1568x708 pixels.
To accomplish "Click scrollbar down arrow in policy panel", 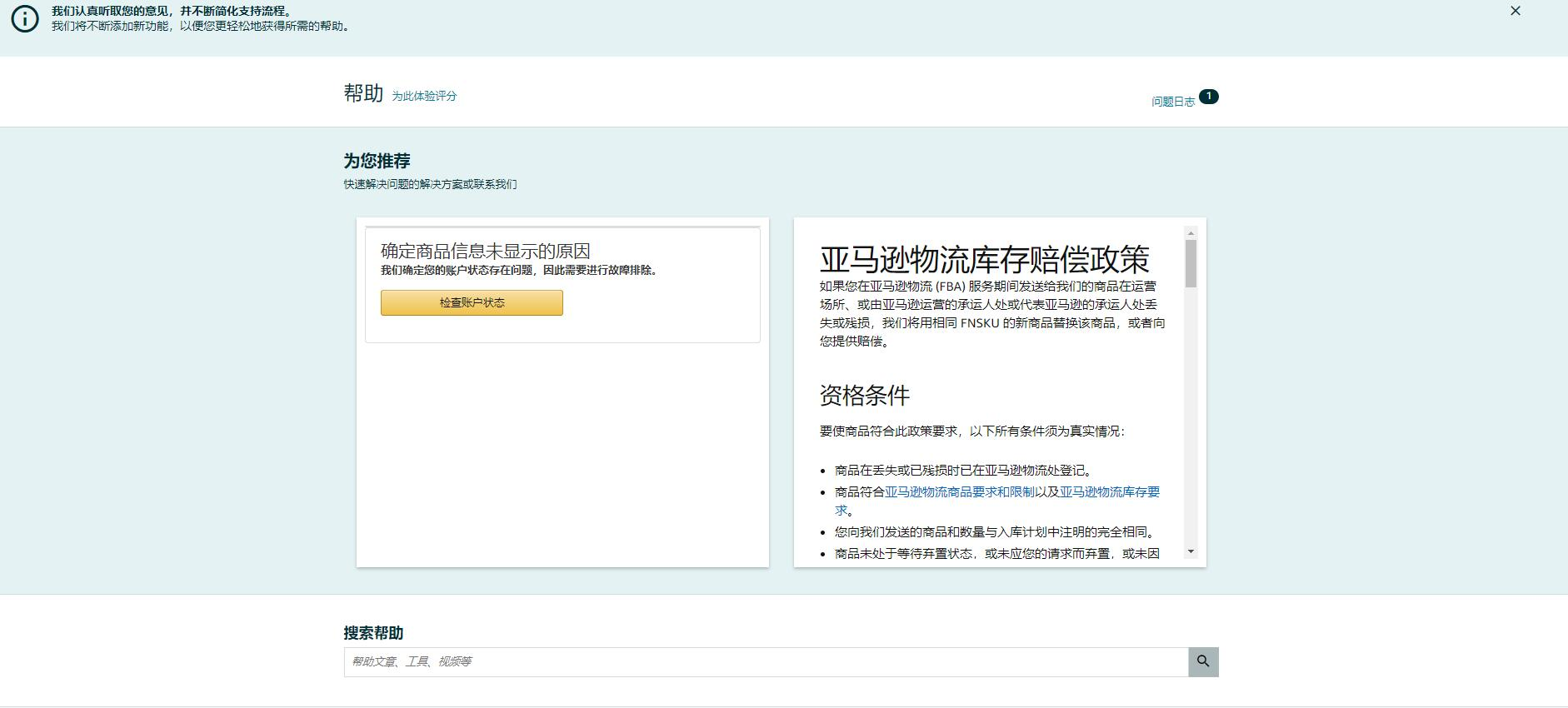I will click(x=1191, y=551).
